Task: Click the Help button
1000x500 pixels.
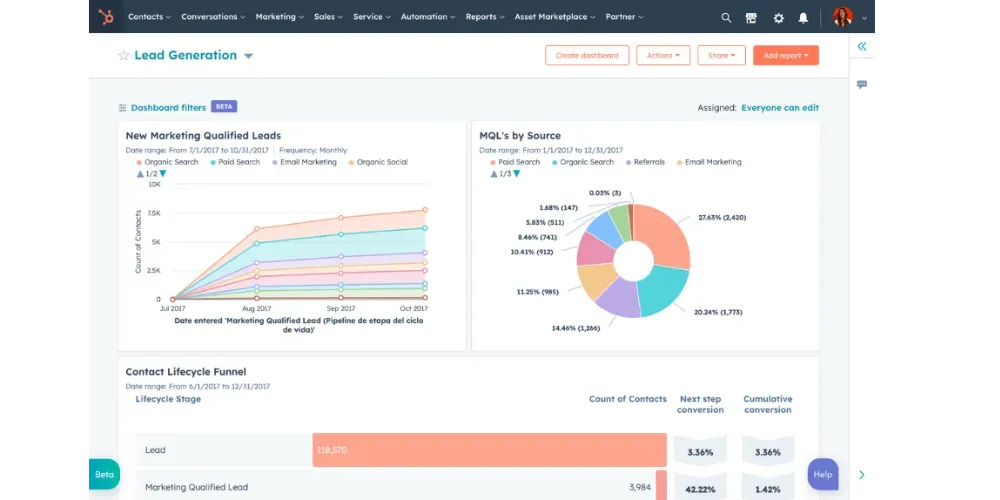Action: [x=823, y=474]
